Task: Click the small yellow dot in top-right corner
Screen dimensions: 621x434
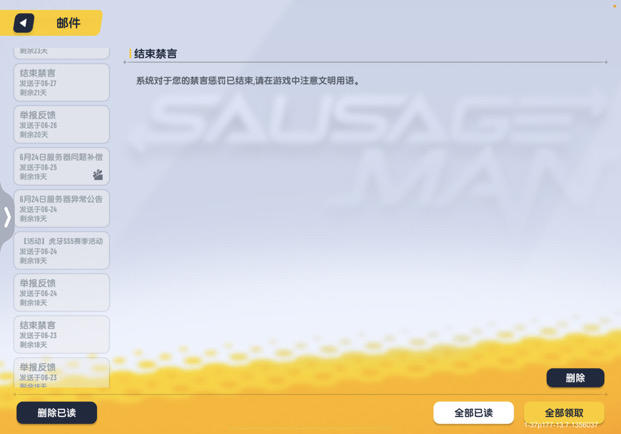Action: (x=614, y=6)
